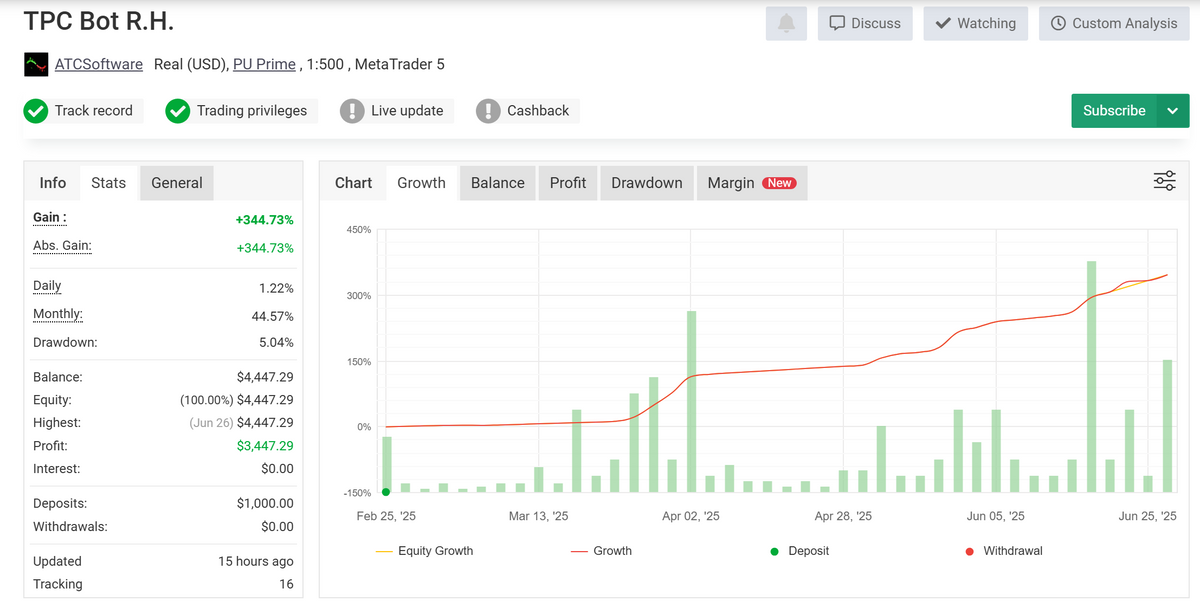Click the Trading privileges checkmark icon

(x=178, y=111)
